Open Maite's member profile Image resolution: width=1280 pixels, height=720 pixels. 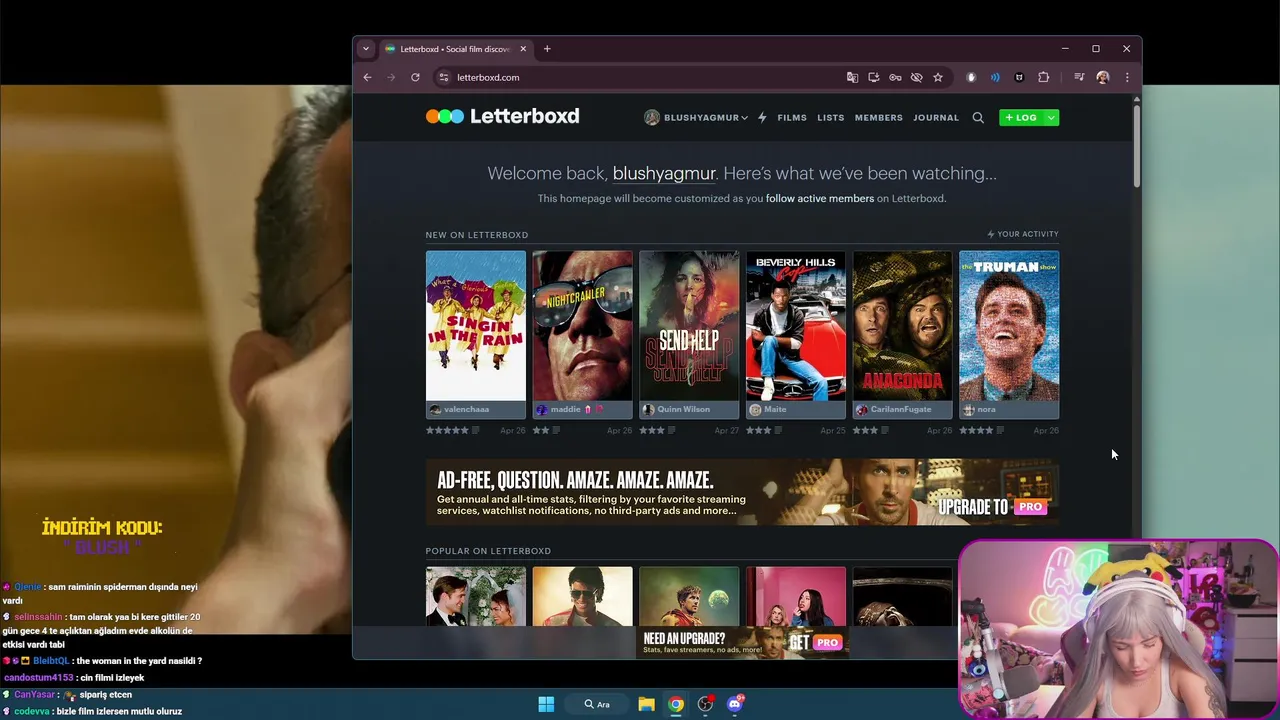pyautogui.click(x=775, y=409)
